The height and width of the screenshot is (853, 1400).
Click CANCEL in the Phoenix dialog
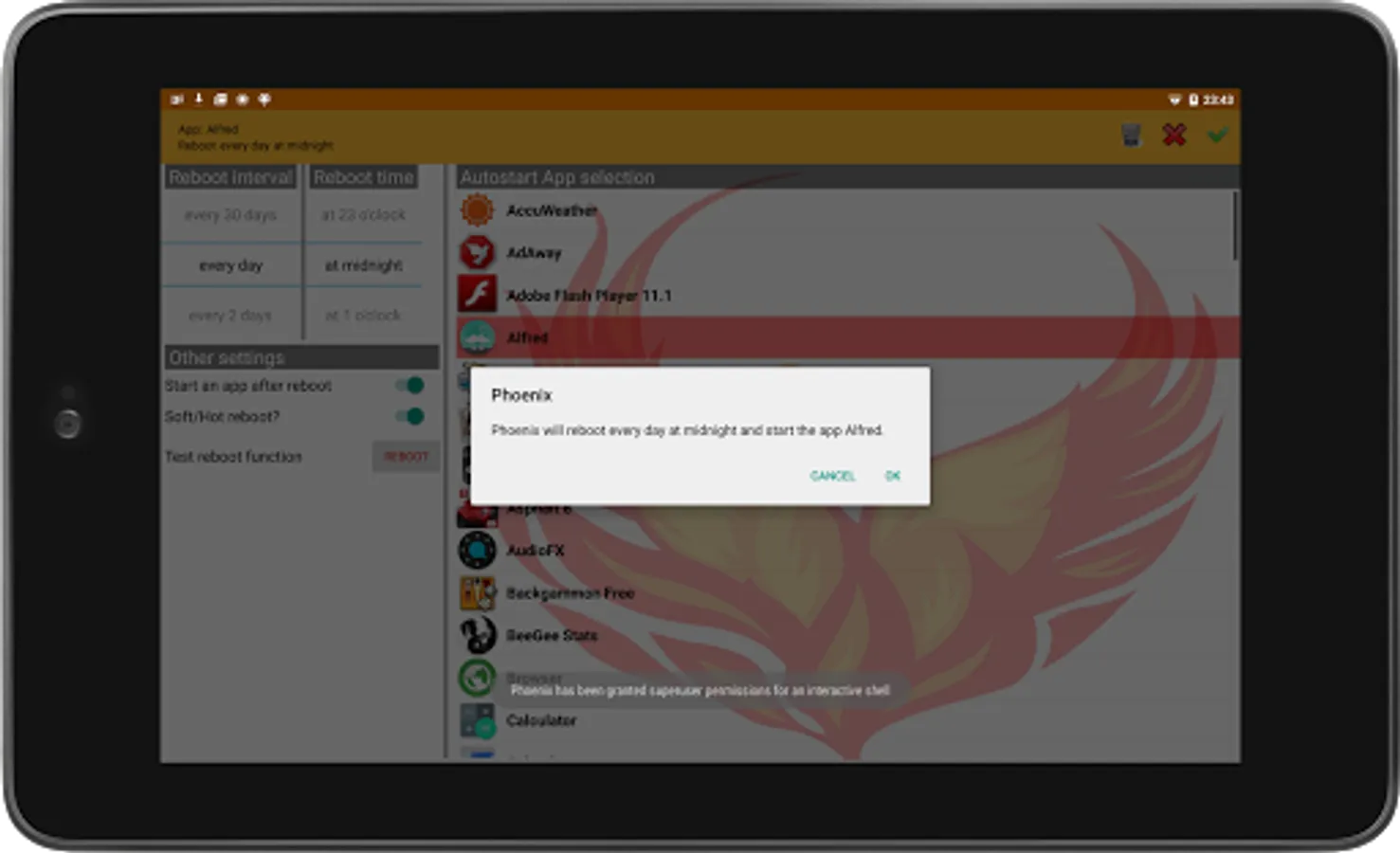pos(832,476)
